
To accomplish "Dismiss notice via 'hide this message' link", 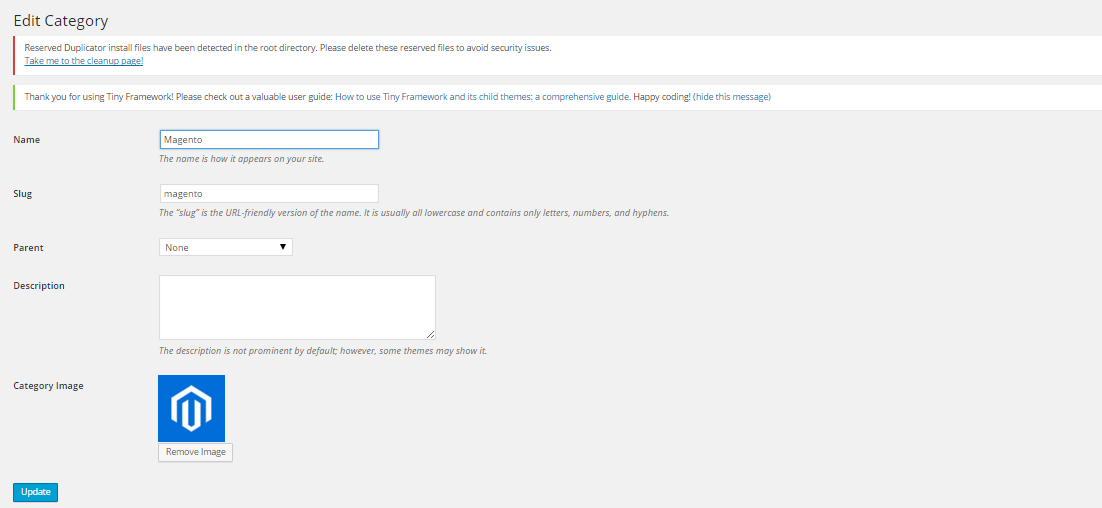I will 732,97.
